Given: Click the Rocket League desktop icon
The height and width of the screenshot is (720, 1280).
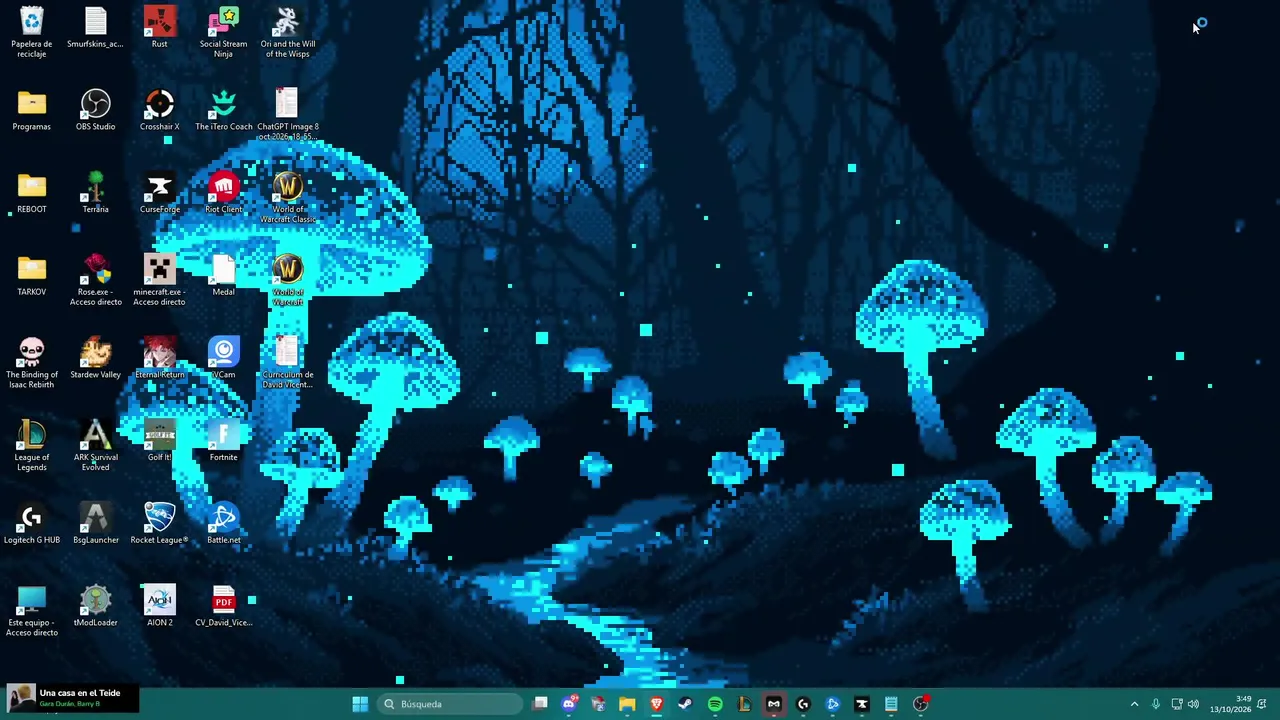Looking at the screenshot, I should point(159,523).
